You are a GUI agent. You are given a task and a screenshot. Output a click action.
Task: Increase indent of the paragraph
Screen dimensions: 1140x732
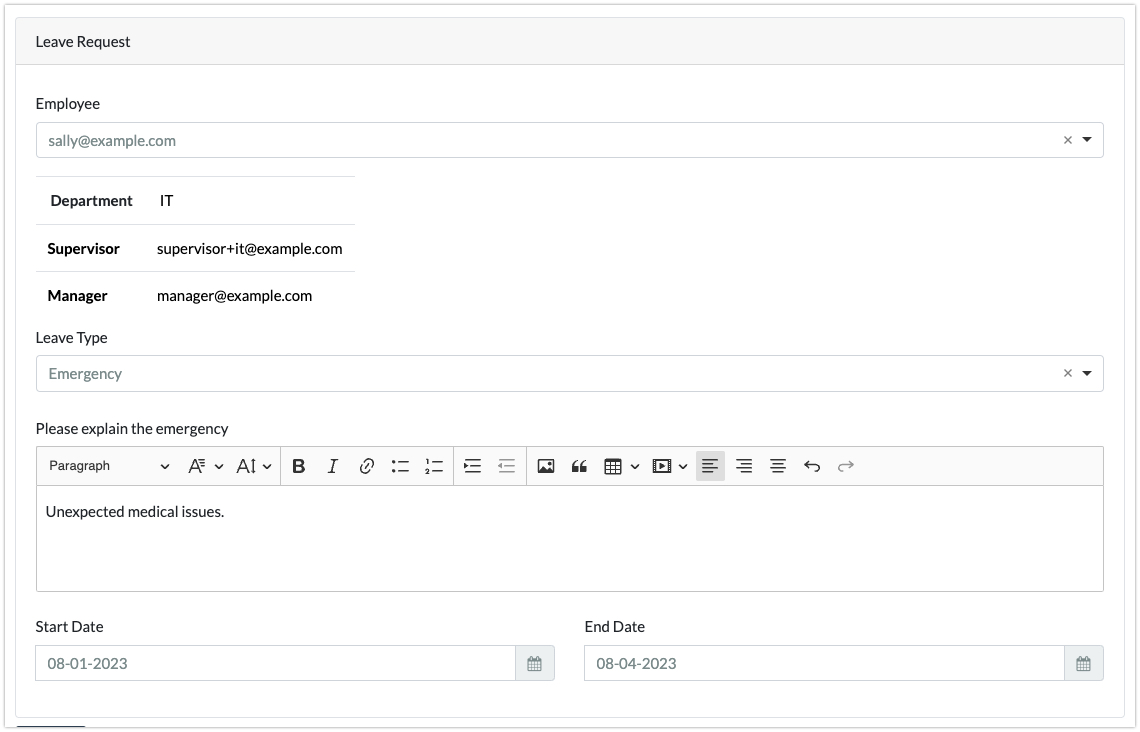coord(473,466)
